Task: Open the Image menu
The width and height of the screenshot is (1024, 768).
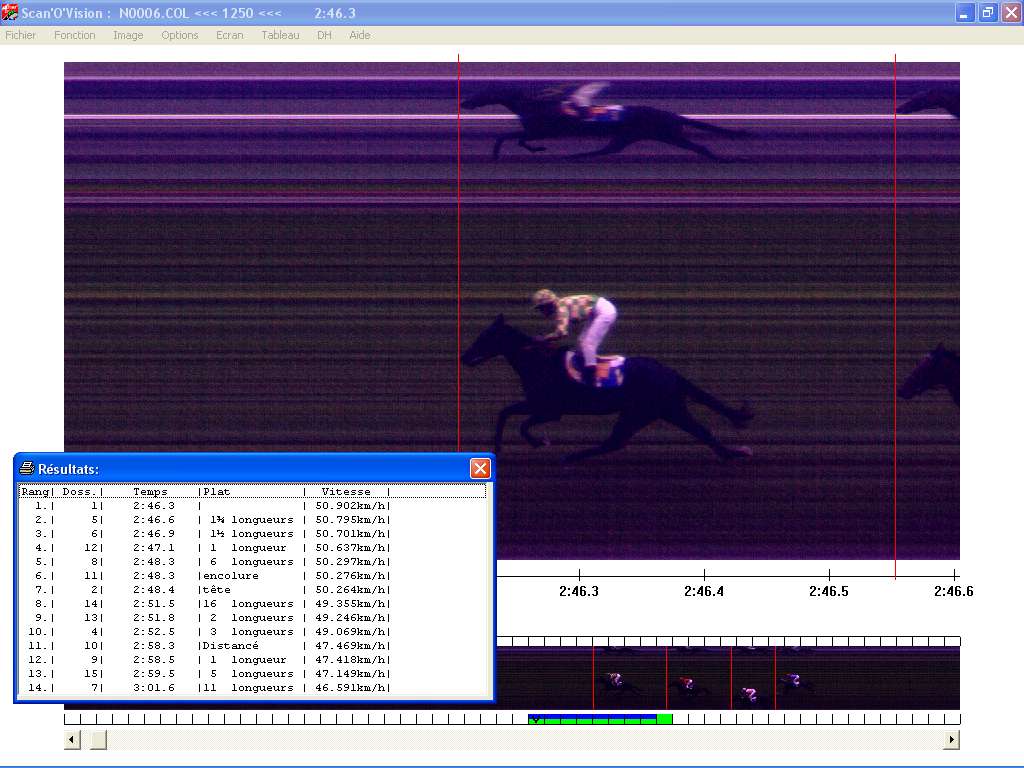Action: (x=128, y=35)
